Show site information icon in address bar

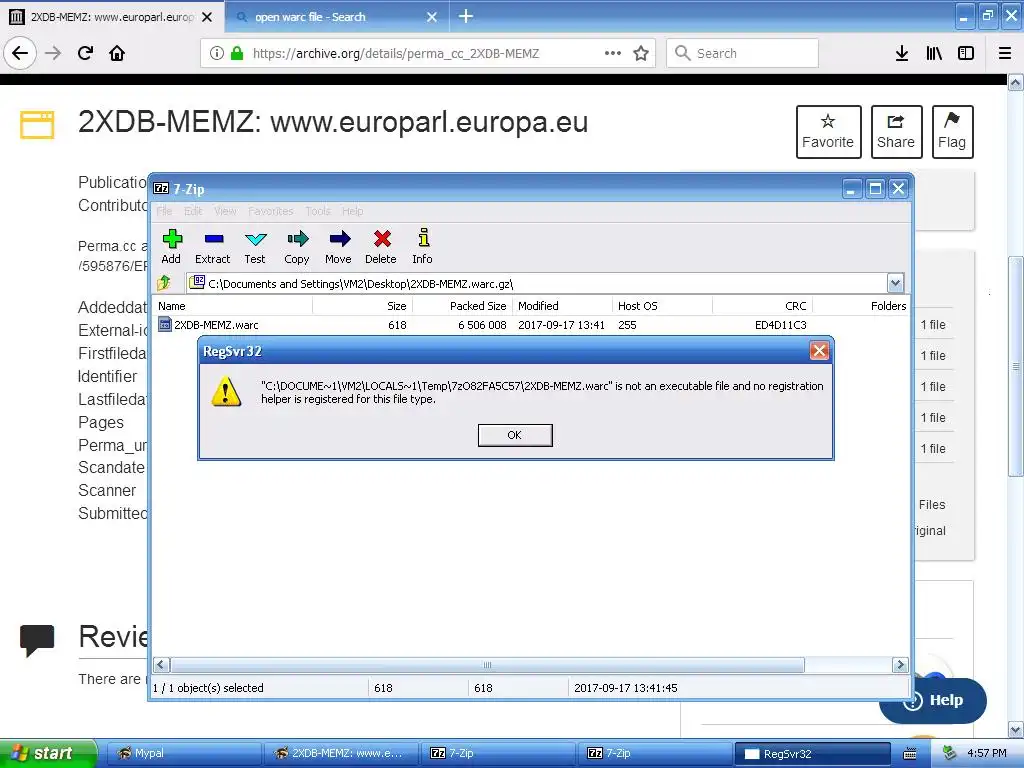217,53
